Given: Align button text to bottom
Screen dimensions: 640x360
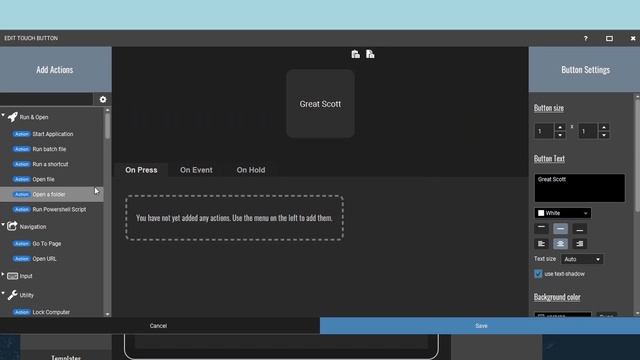Looking at the screenshot, I should (579, 229).
